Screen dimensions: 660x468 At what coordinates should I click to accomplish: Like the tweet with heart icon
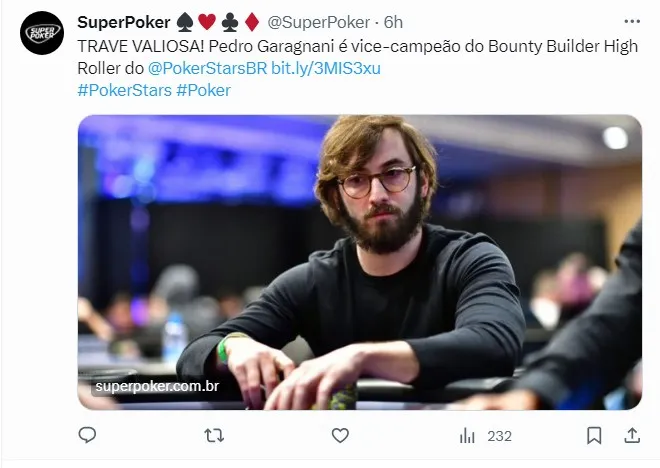(x=340, y=436)
